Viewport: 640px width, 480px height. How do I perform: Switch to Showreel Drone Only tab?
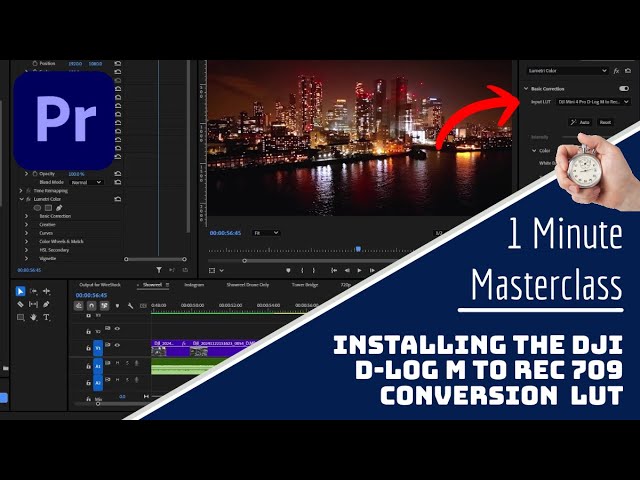point(248,284)
